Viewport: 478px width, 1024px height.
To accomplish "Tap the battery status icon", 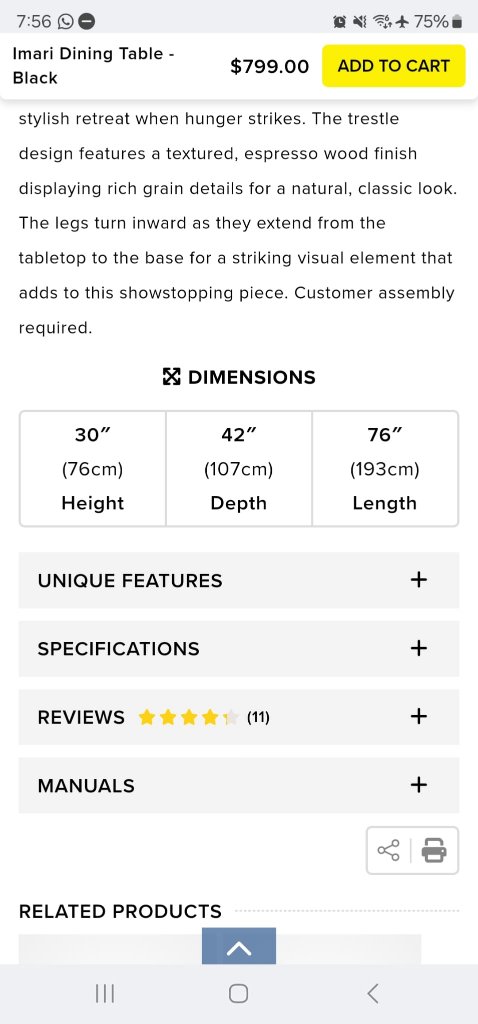I will pos(457,22).
